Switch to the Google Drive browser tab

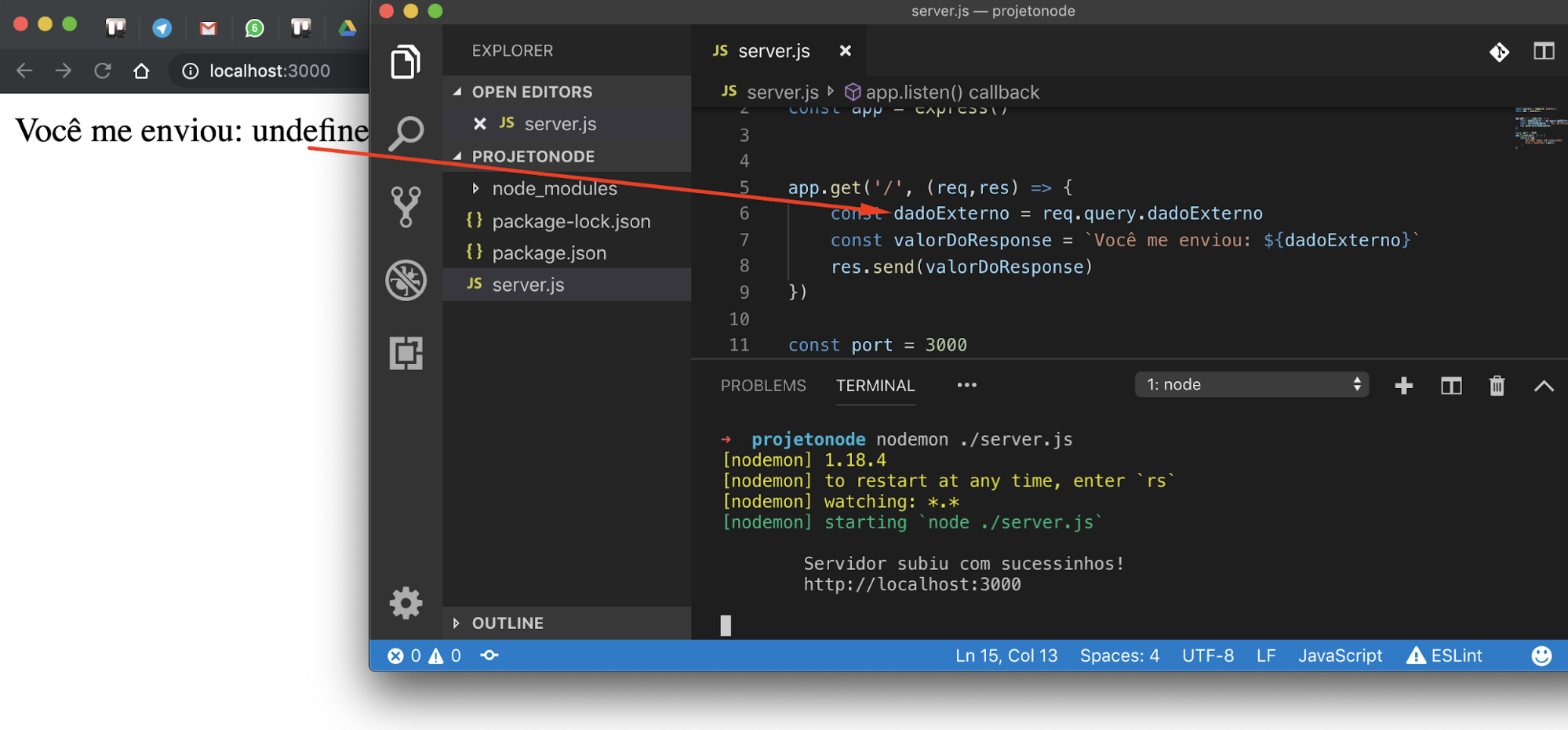tap(347, 28)
